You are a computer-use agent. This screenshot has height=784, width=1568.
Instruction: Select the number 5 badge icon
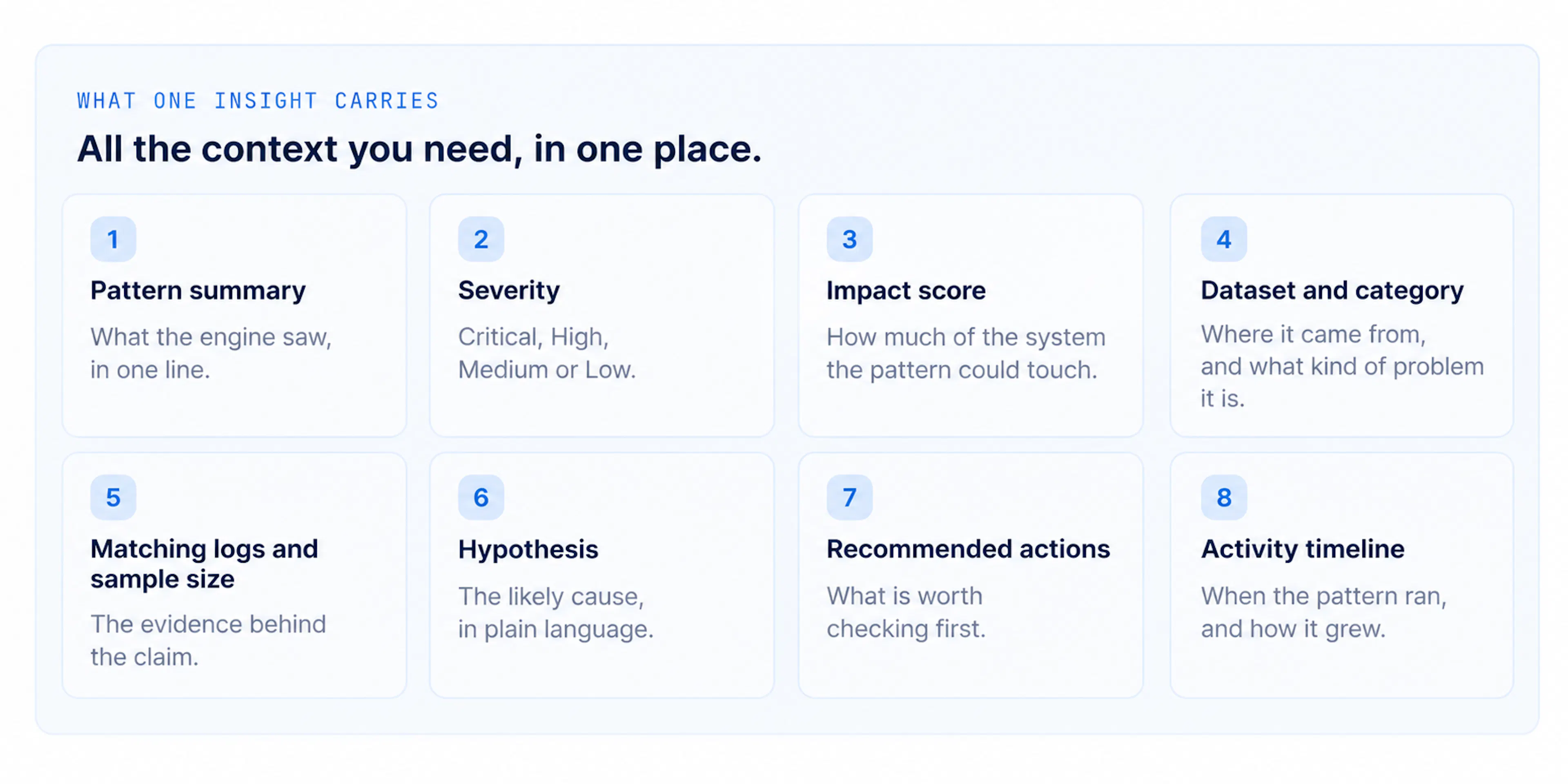coord(113,497)
